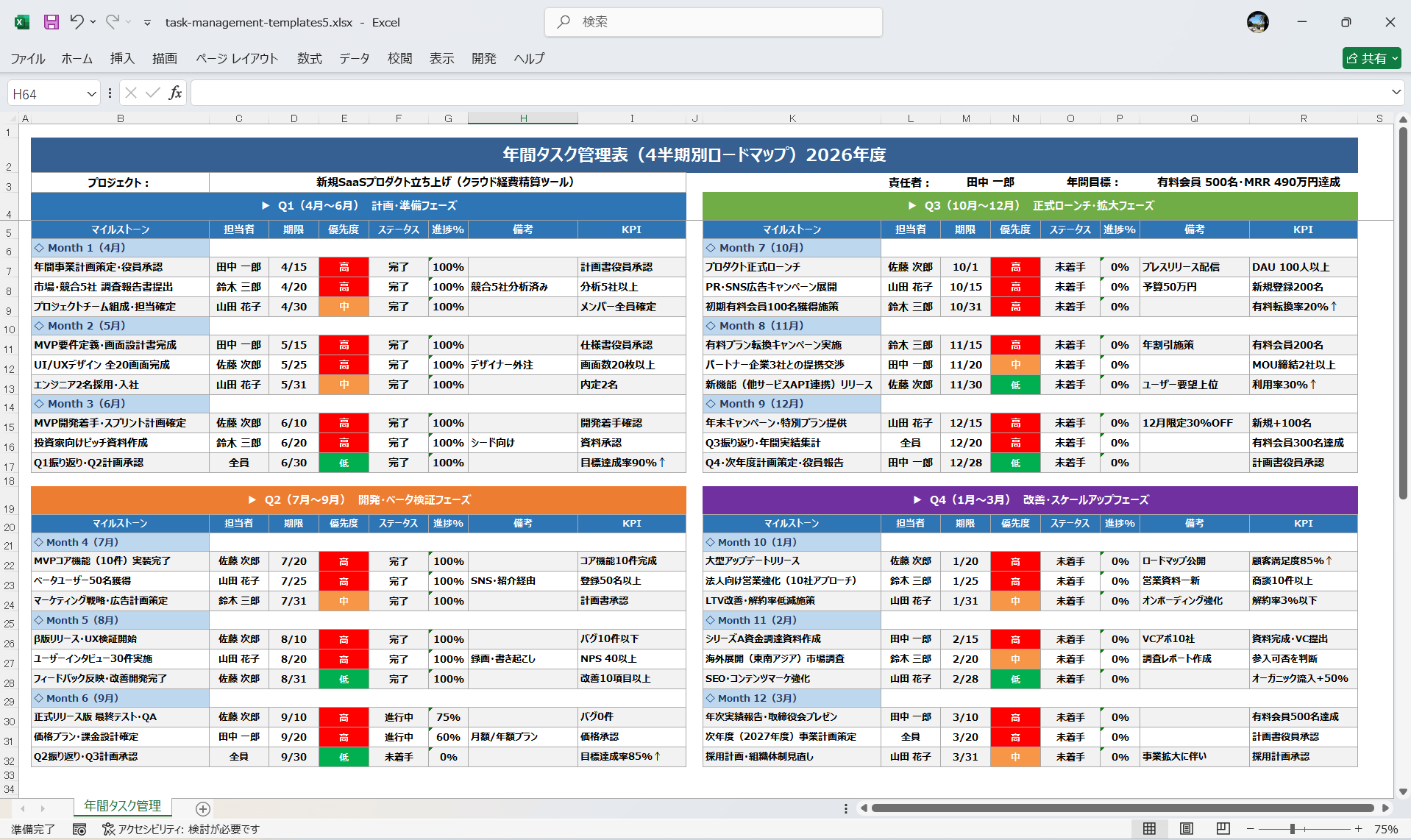Switch to the 挿入 ribbon tab

(x=122, y=58)
